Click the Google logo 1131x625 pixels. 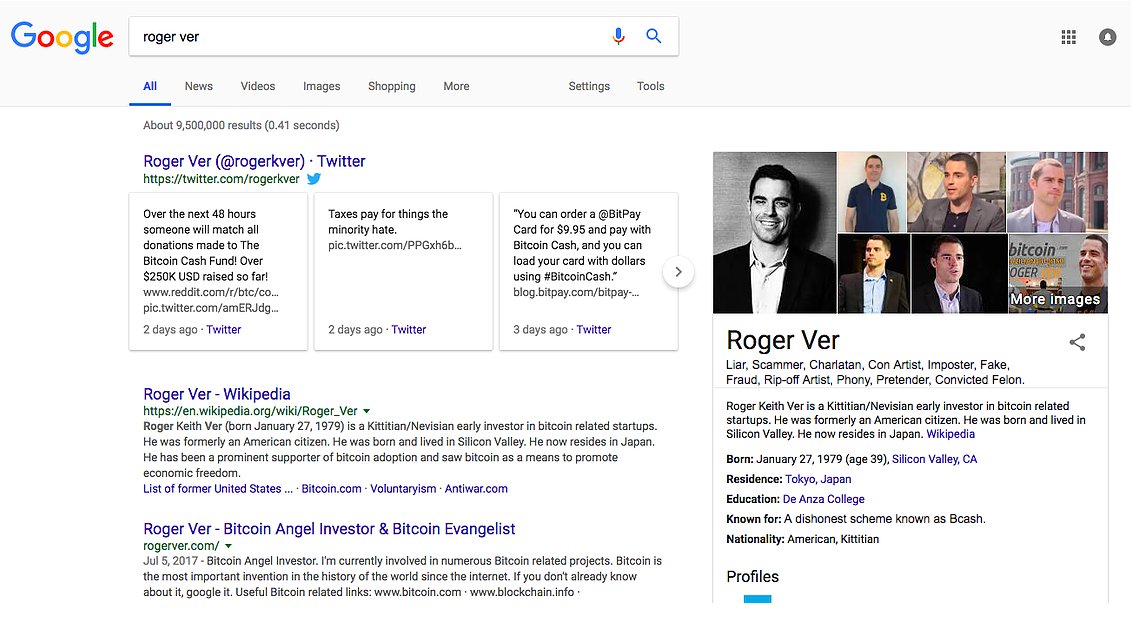[x=62, y=37]
